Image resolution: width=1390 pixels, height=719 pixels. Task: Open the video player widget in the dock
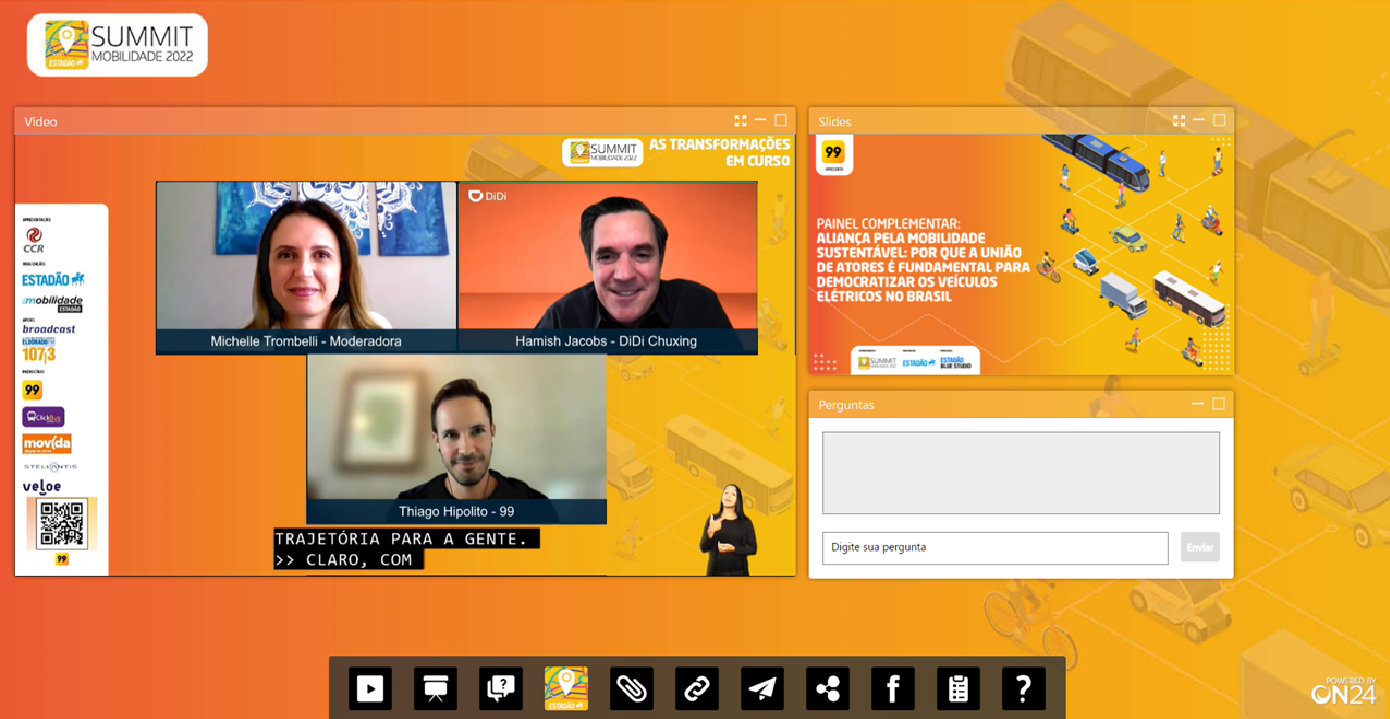coord(370,688)
